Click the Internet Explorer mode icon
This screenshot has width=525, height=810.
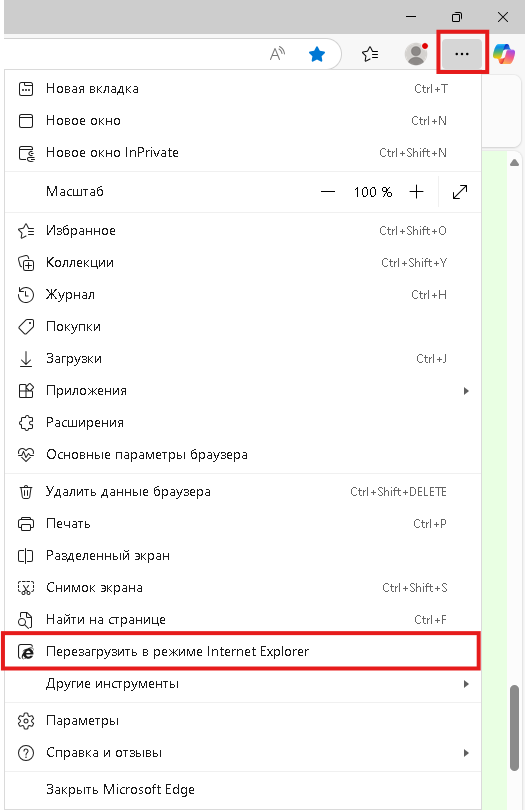click(26, 652)
